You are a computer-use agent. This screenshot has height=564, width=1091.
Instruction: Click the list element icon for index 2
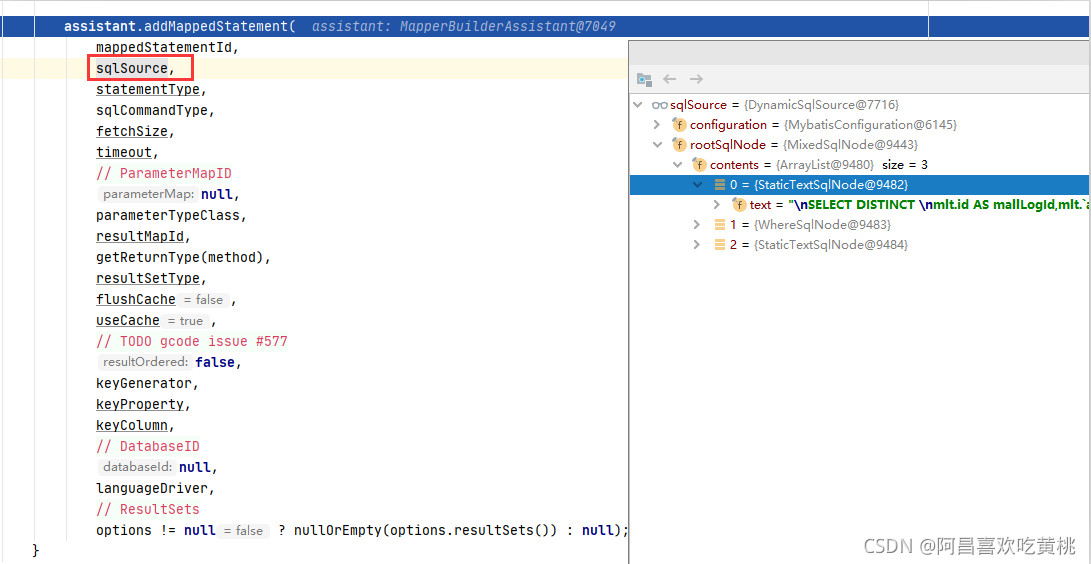tap(719, 245)
